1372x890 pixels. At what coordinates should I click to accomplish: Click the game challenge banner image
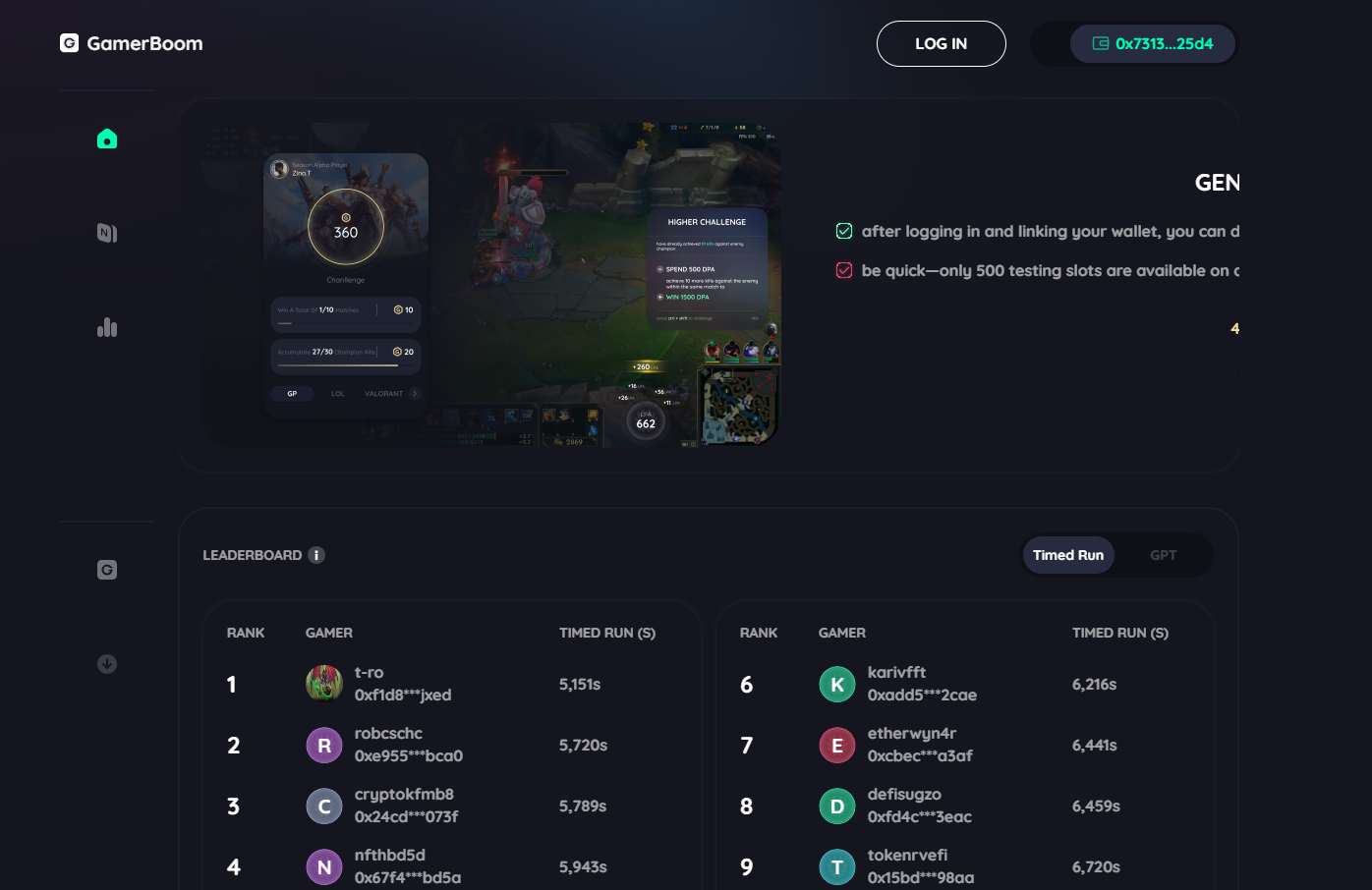(x=491, y=285)
